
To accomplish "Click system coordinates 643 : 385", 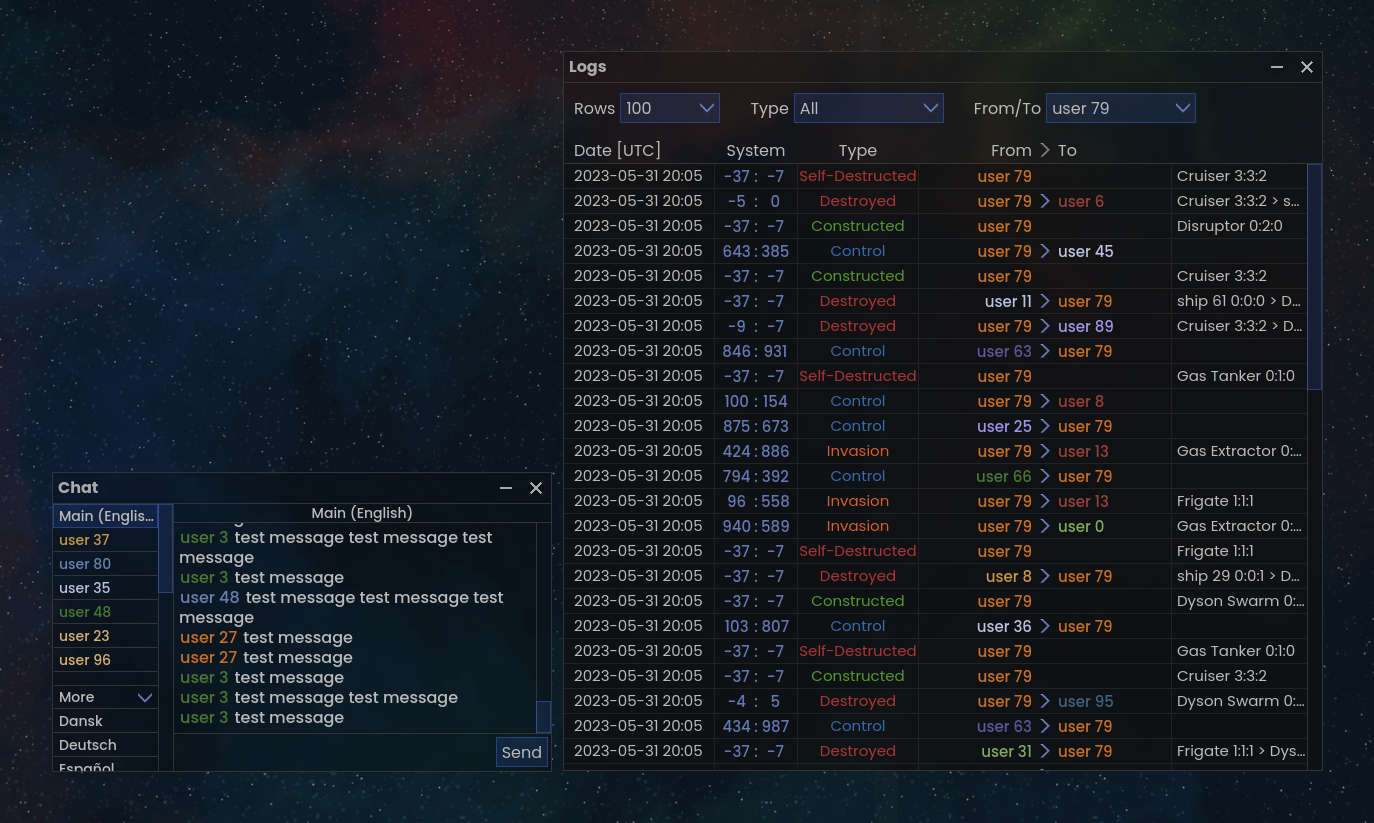I will click(x=756, y=251).
